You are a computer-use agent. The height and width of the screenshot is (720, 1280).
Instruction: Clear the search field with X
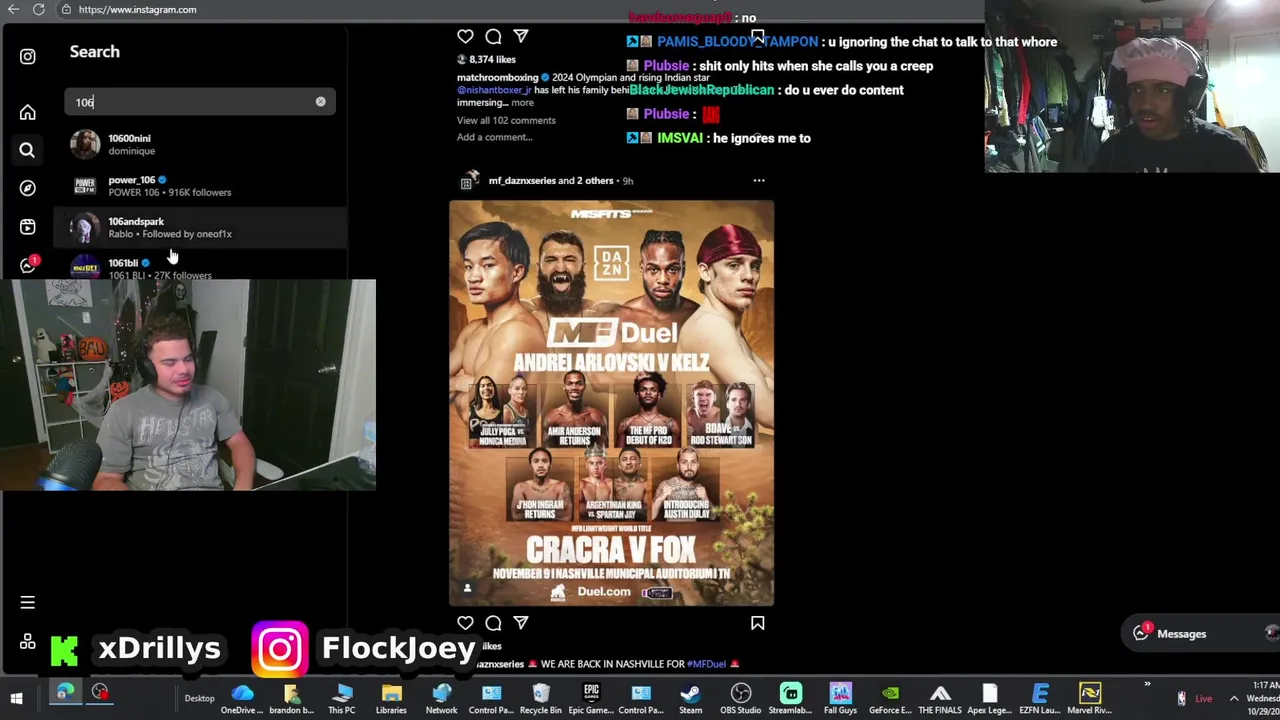click(320, 102)
